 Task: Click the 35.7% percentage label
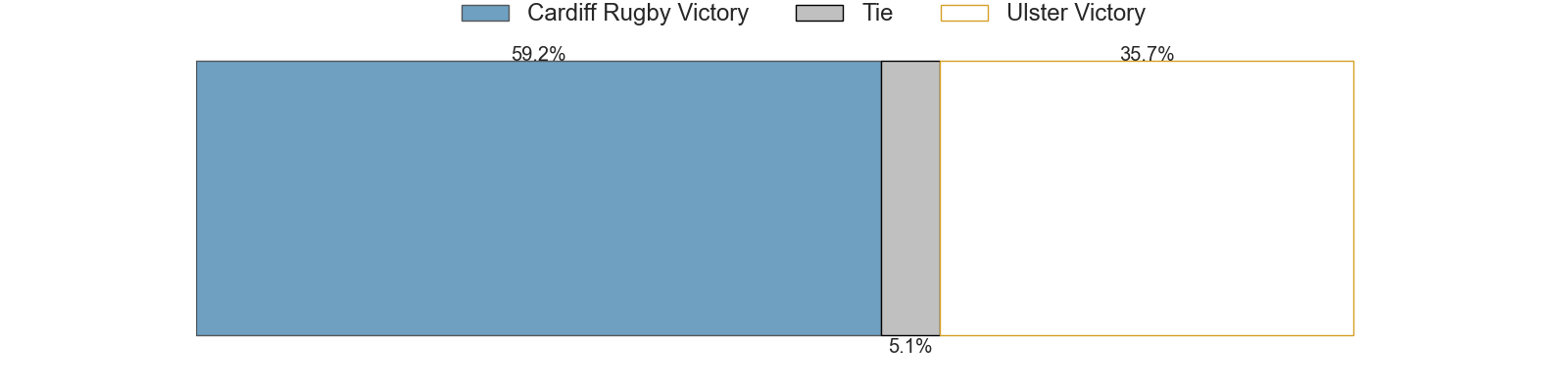(1147, 54)
